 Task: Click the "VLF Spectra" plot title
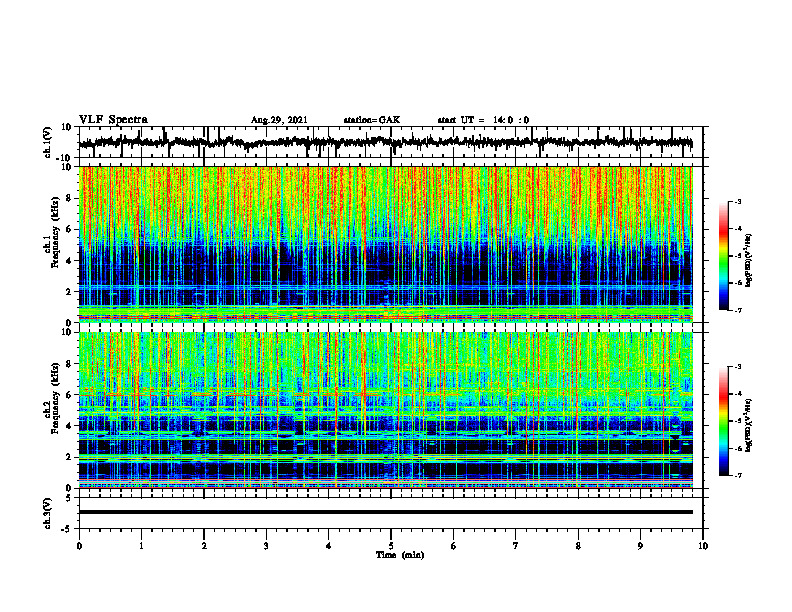[x=113, y=120]
